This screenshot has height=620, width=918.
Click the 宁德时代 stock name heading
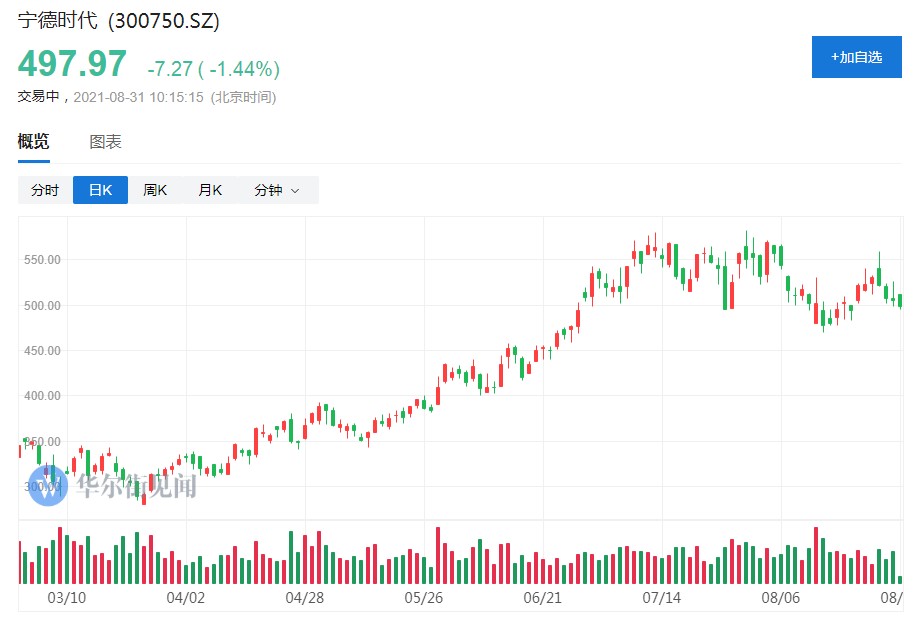point(58,21)
